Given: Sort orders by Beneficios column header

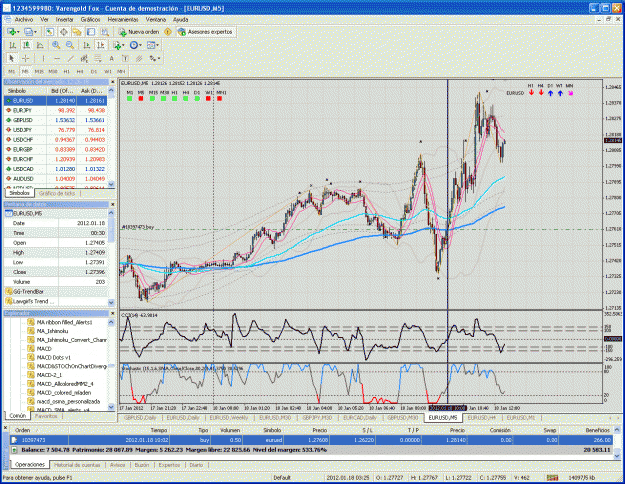Looking at the screenshot, I should (597, 431).
